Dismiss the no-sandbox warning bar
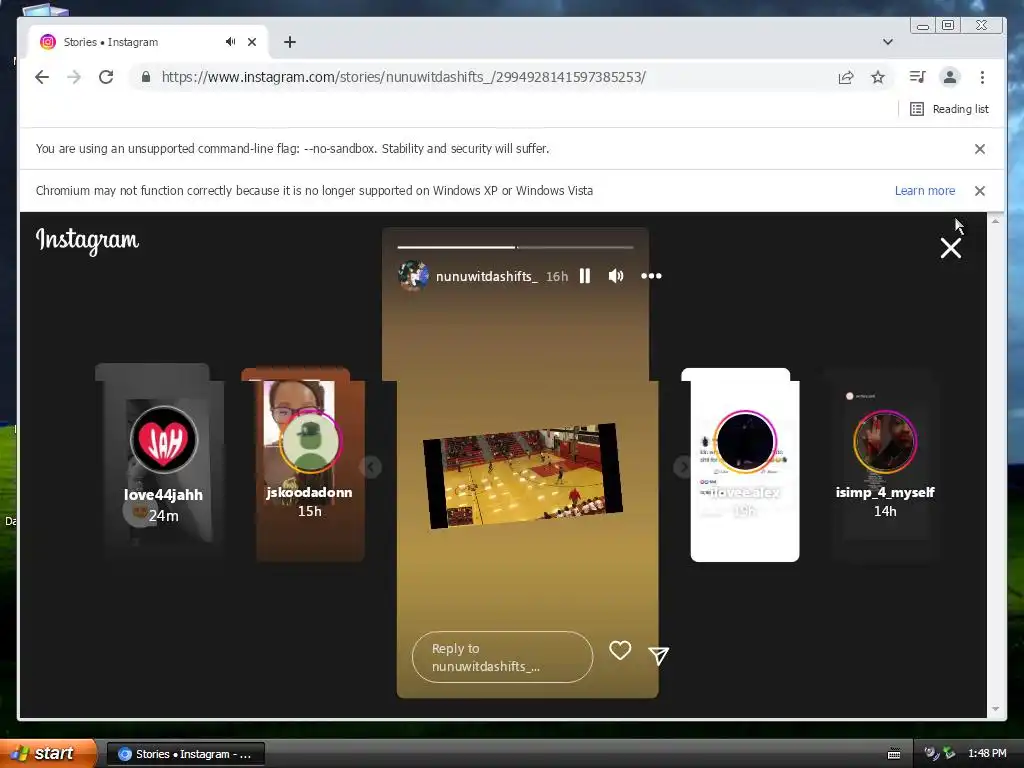The image size is (1024, 768). [980, 149]
